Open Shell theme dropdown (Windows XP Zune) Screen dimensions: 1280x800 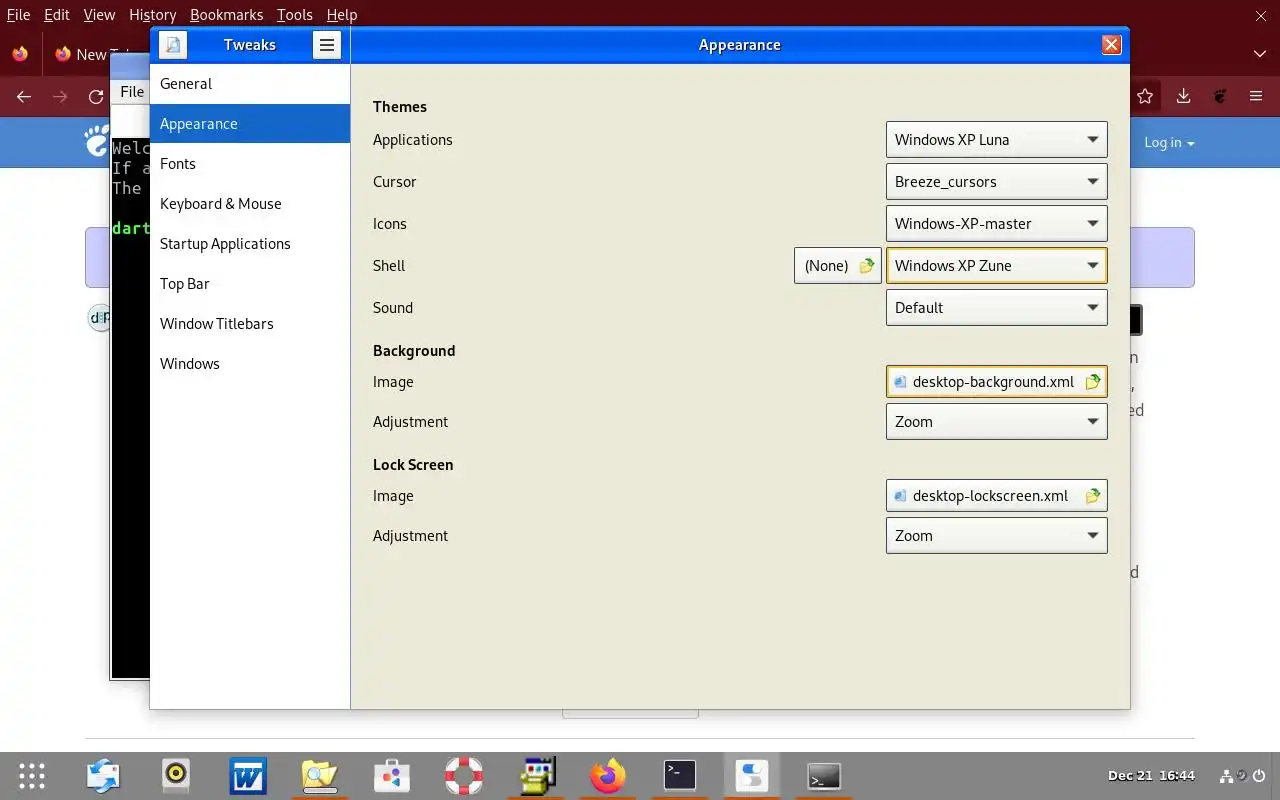point(997,266)
